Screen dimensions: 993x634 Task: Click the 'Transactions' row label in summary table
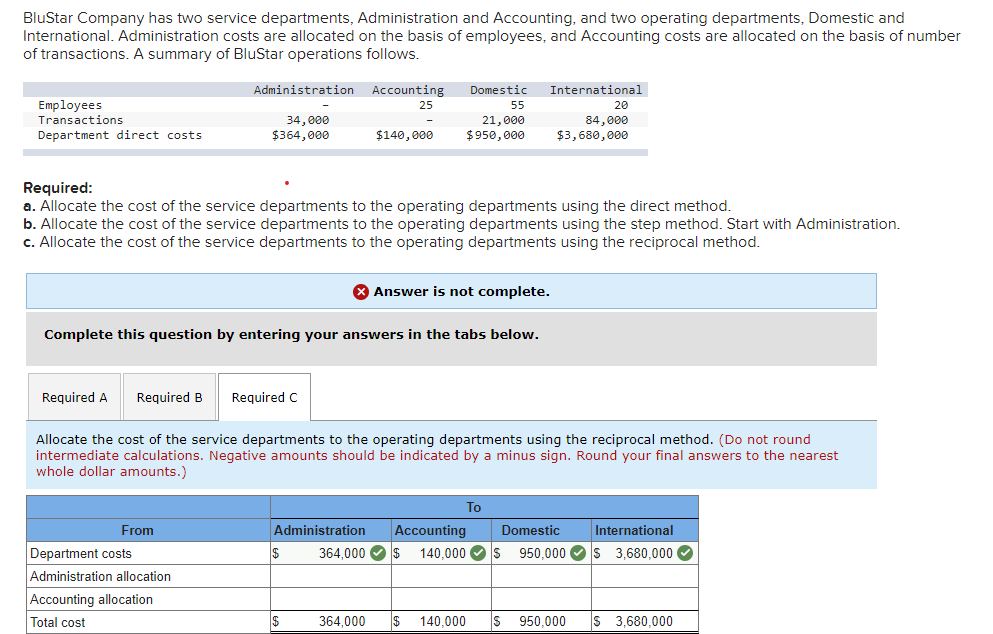pos(80,120)
